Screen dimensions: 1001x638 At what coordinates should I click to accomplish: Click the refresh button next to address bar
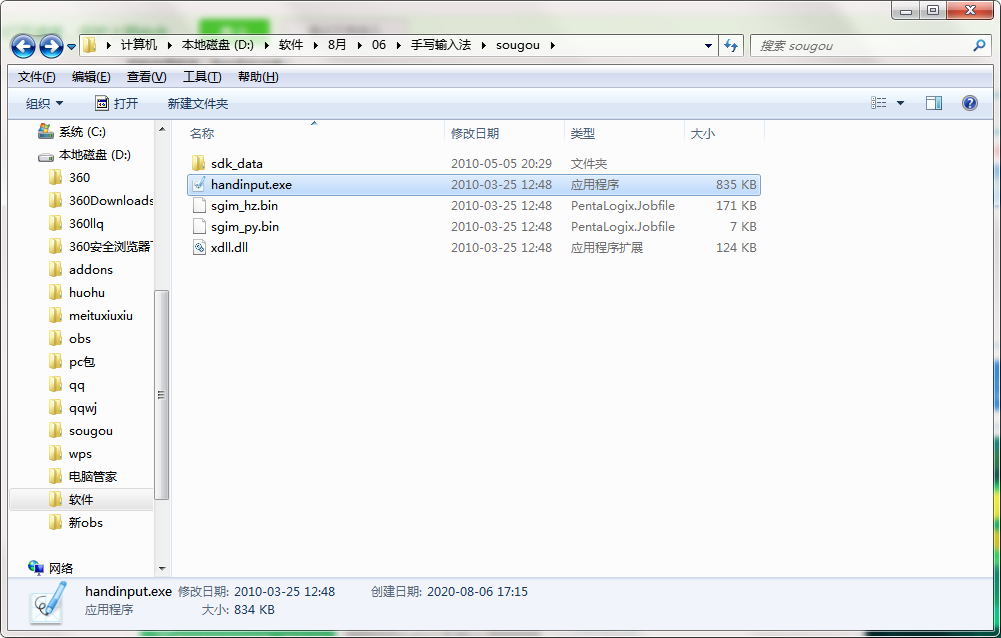pos(731,45)
